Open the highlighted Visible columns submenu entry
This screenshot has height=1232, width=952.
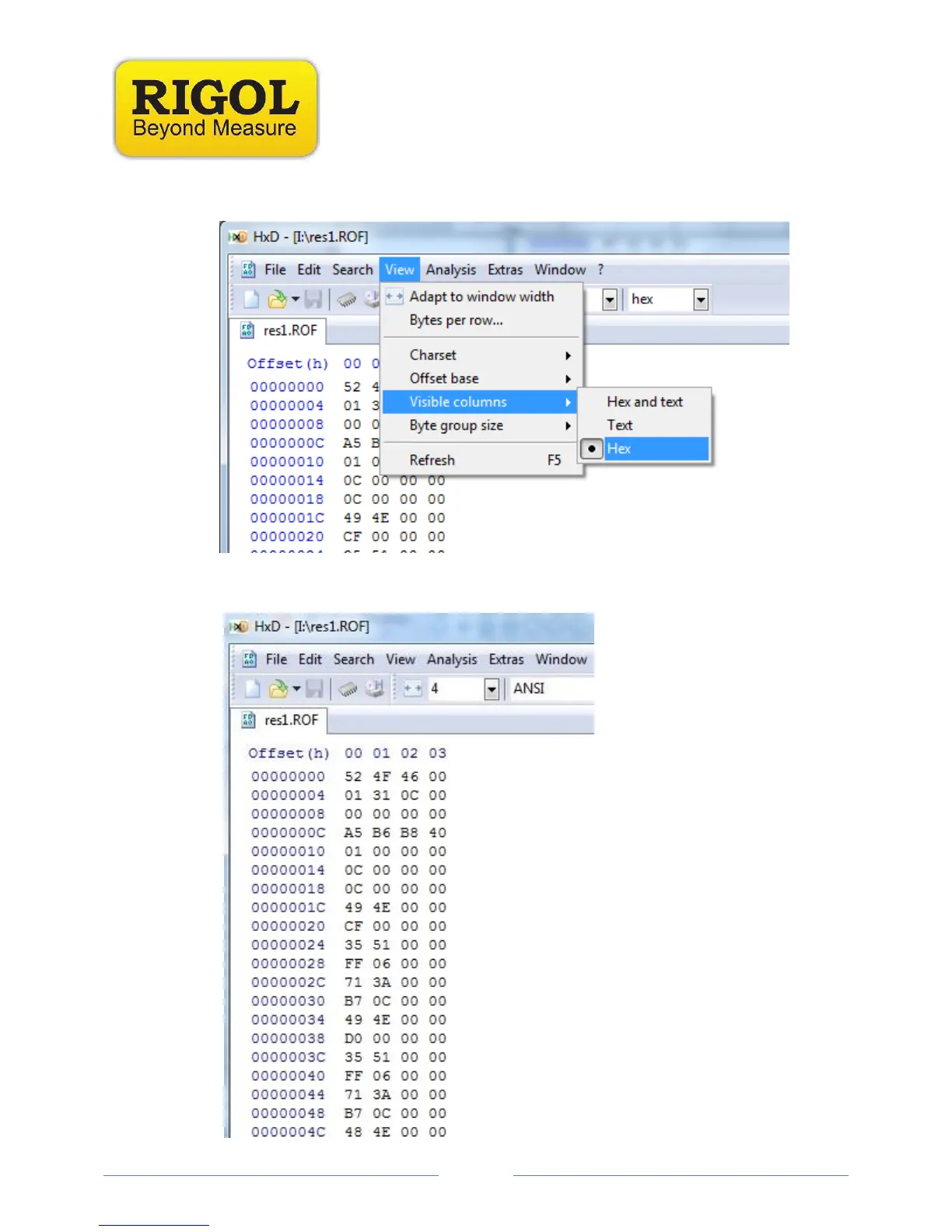(x=481, y=401)
